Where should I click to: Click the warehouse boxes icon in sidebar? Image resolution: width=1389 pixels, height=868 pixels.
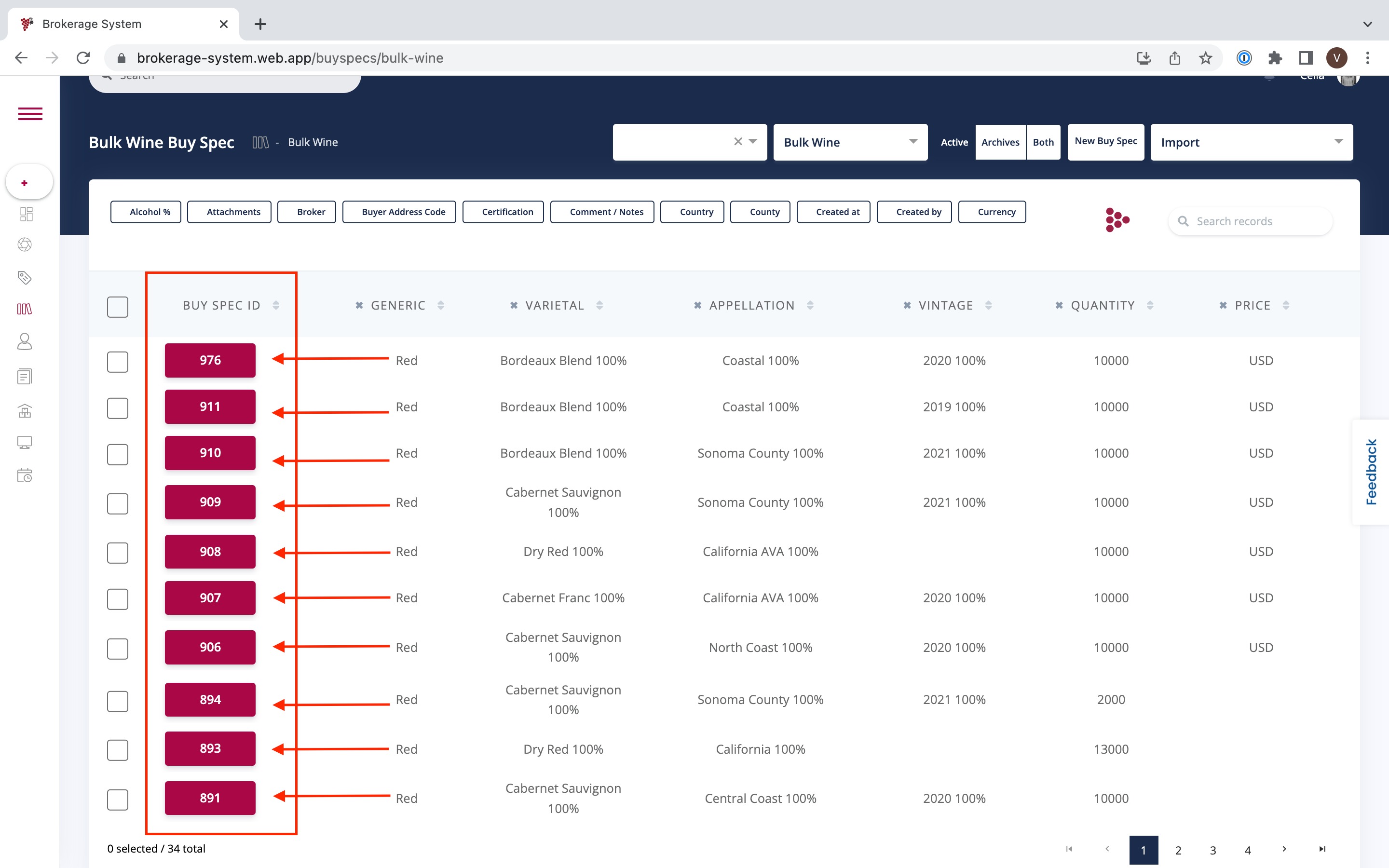point(24,410)
